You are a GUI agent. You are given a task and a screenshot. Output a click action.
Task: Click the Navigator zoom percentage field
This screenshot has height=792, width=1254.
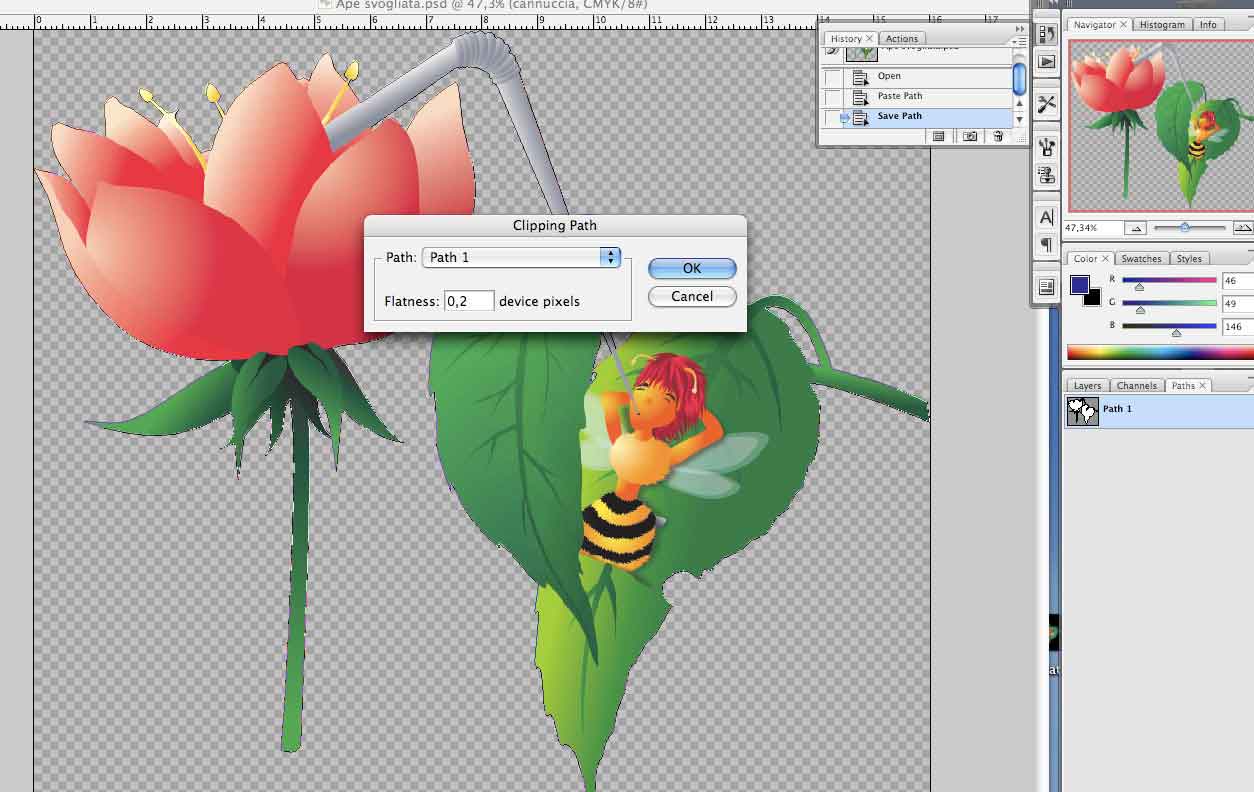[1093, 228]
